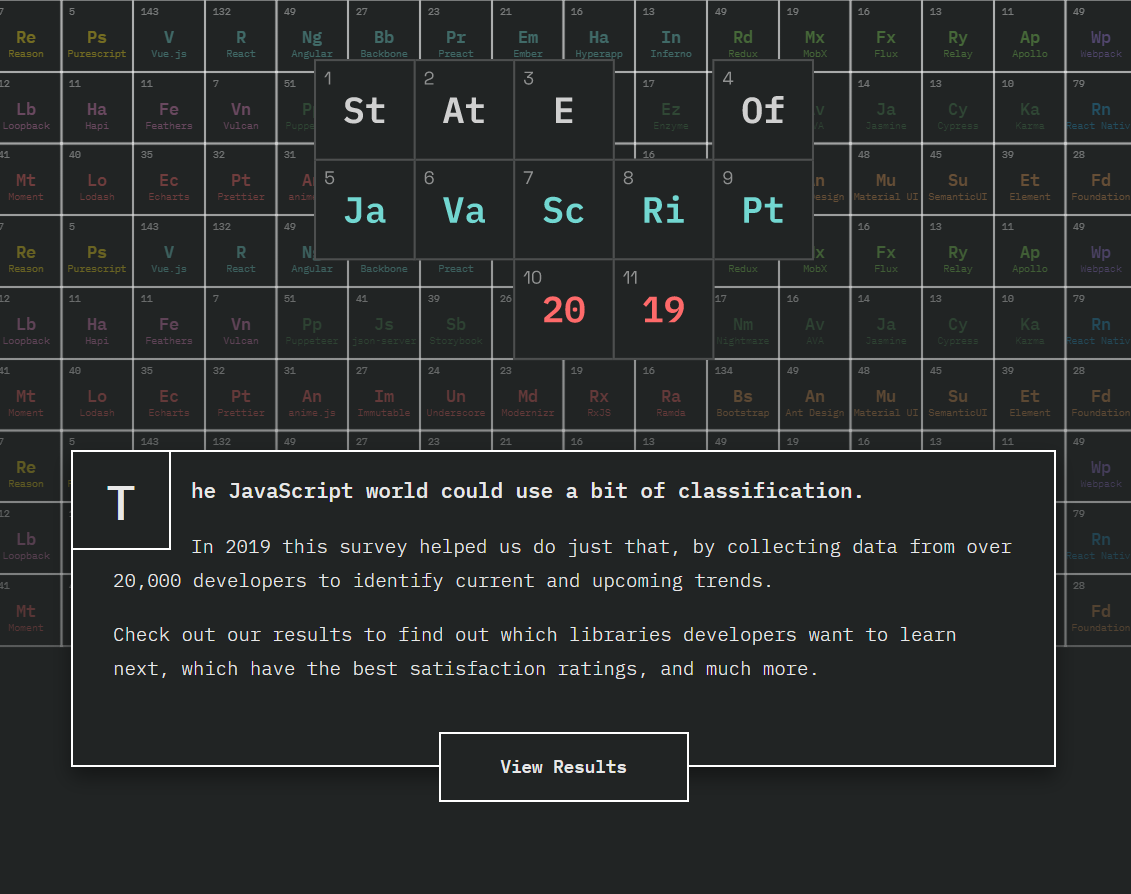Screen dimensions: 1131x894
Task: Click the large drop cap 'T' box
Action: 121,501
